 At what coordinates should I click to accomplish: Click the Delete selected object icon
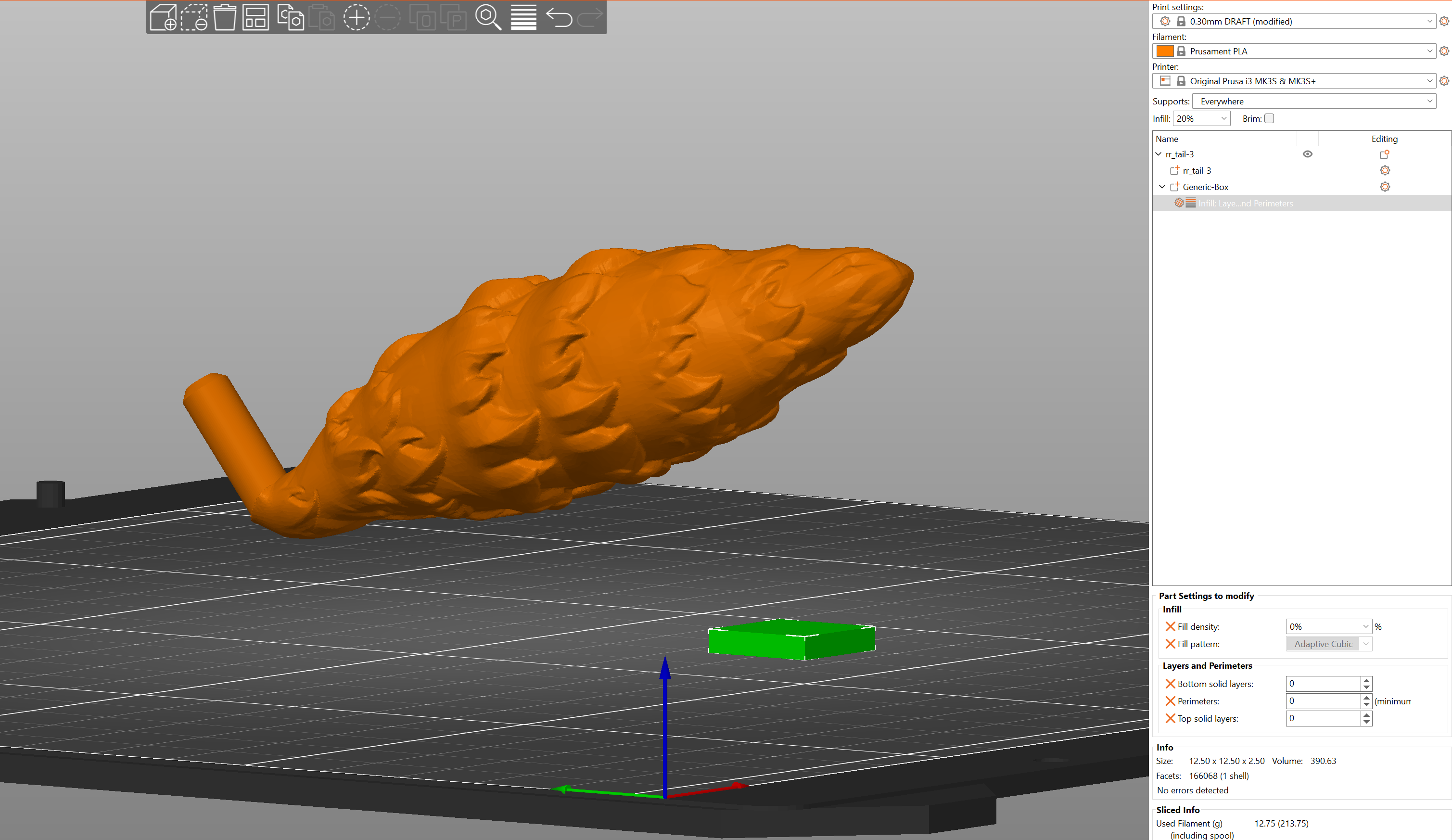[194, 17]
